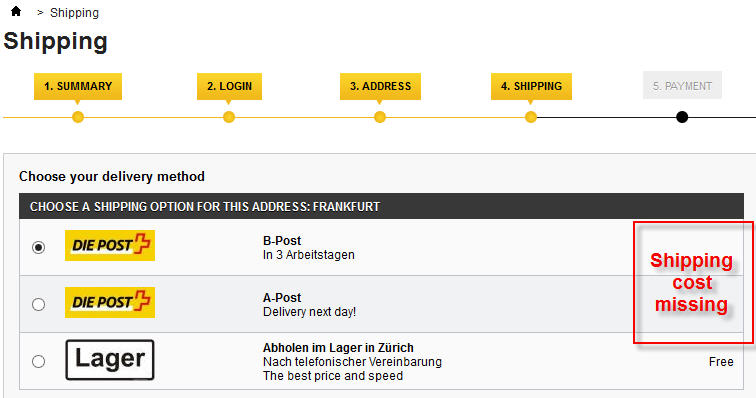The width and height of the screenshot is (756, 398).
Task: Click the Login progress dot
Action: pos(229,117)
